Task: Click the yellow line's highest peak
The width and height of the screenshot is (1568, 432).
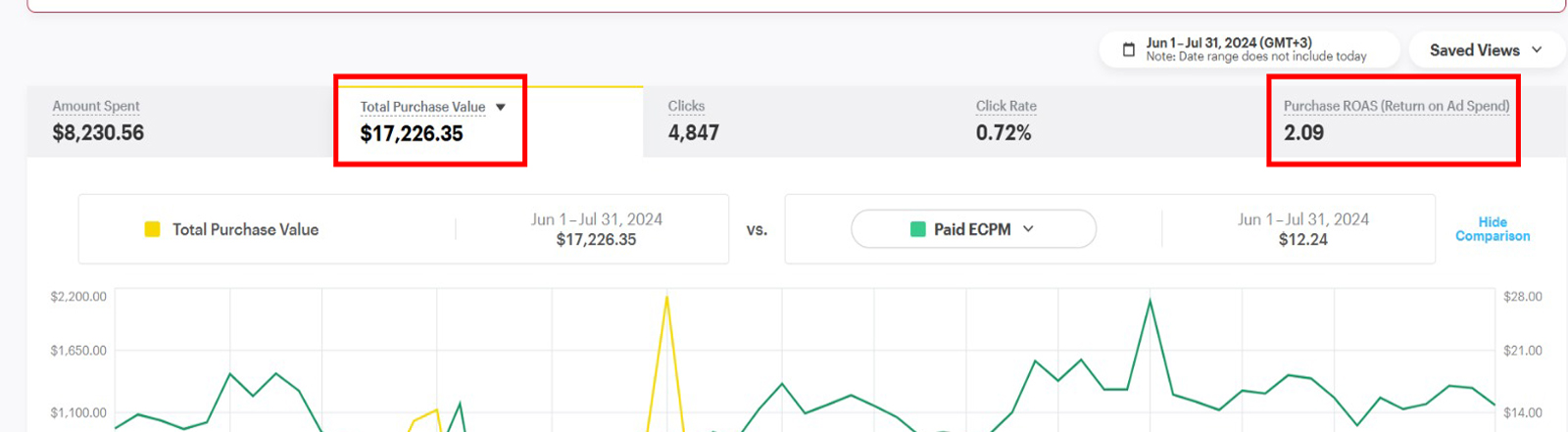Action: (x=667, y=296)
